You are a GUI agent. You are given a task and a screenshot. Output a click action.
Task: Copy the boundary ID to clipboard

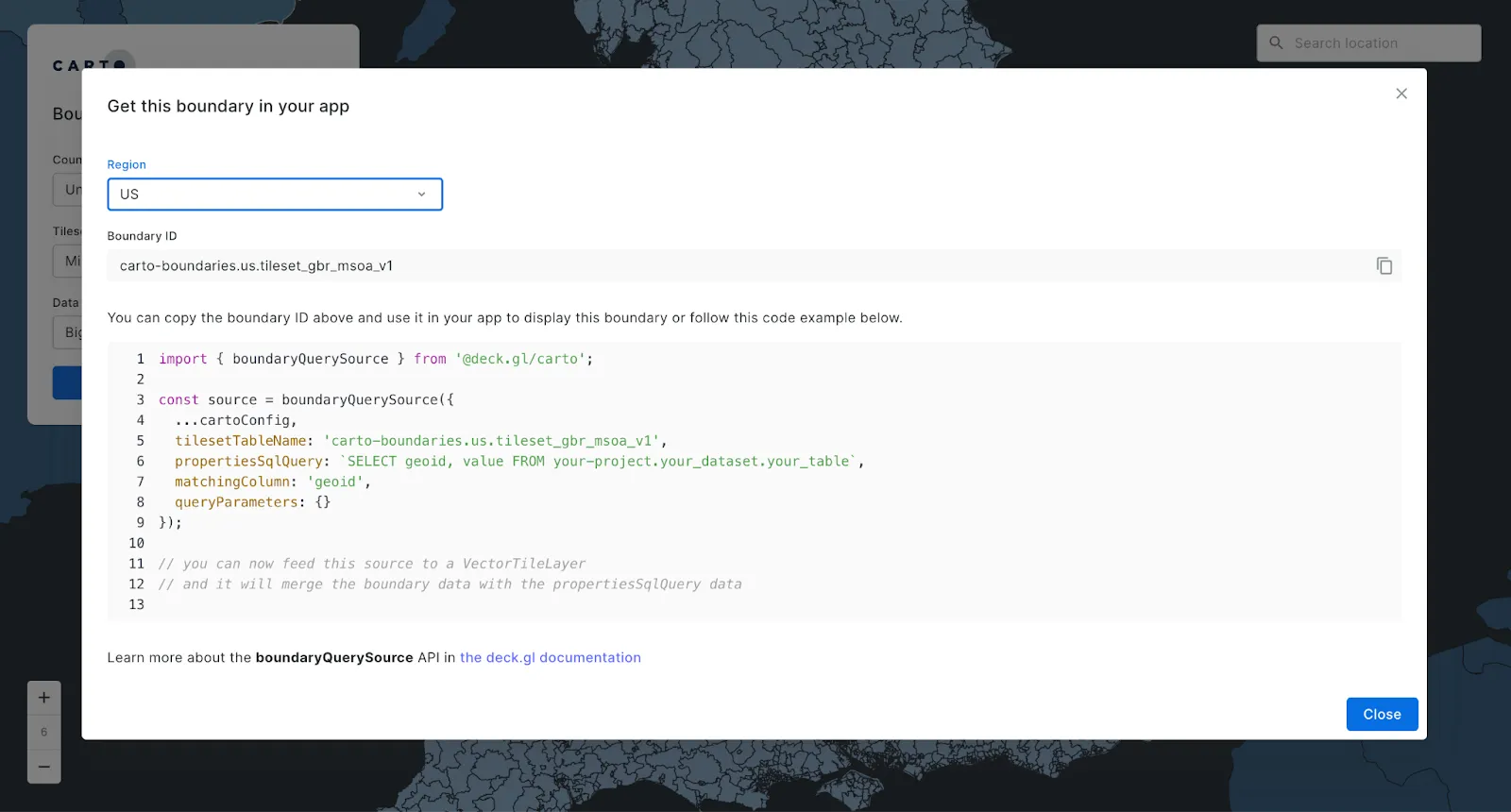[1384, 266]
